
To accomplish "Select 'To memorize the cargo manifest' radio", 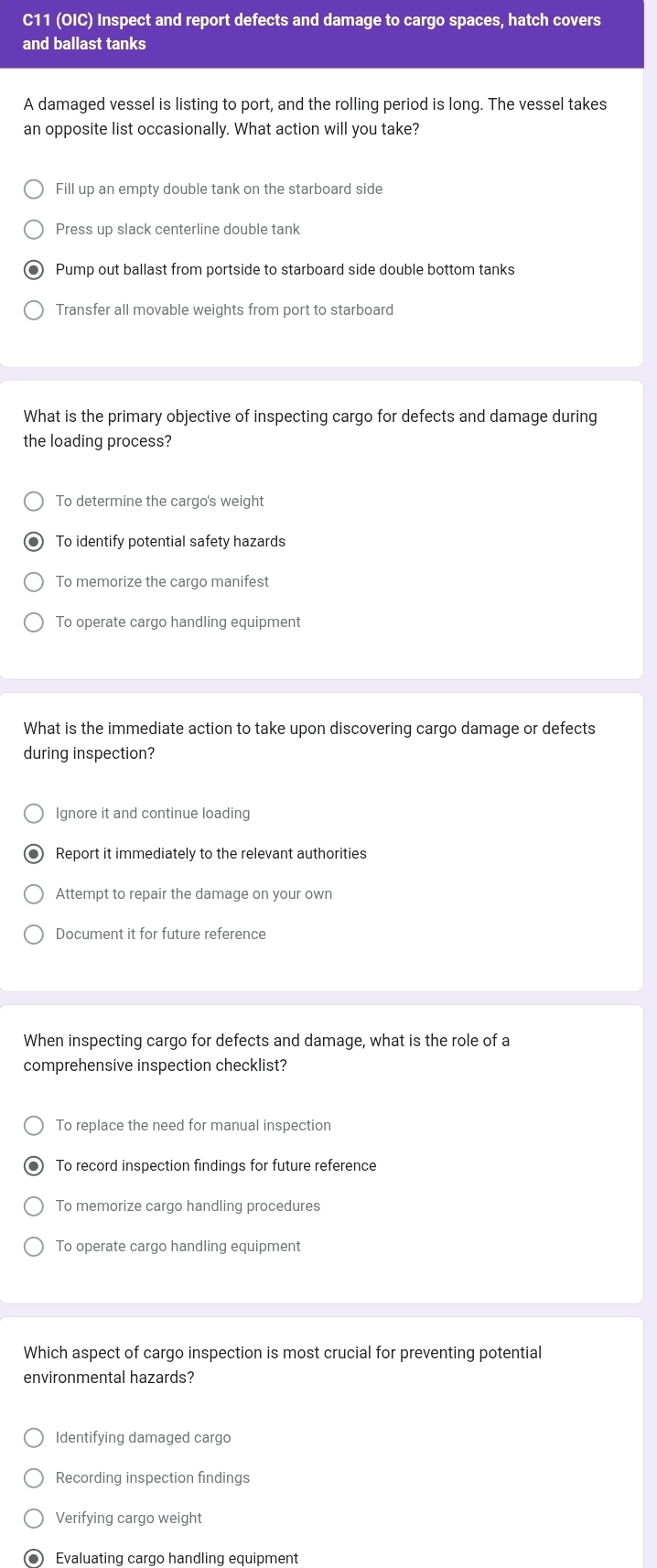I will pyautogui.click(x=34, y=582).
